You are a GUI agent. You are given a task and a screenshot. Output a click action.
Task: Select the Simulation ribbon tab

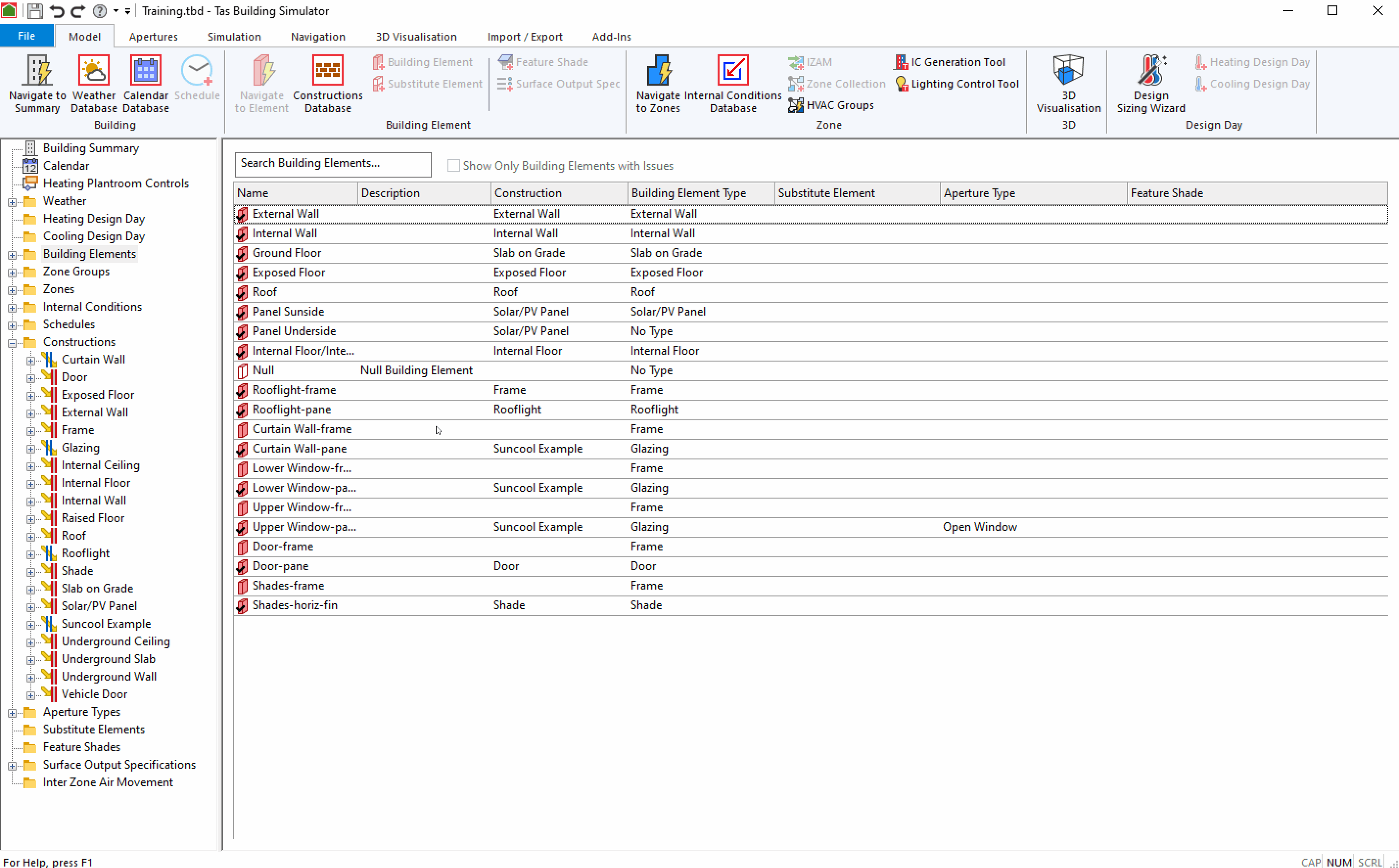pos(233,36)
